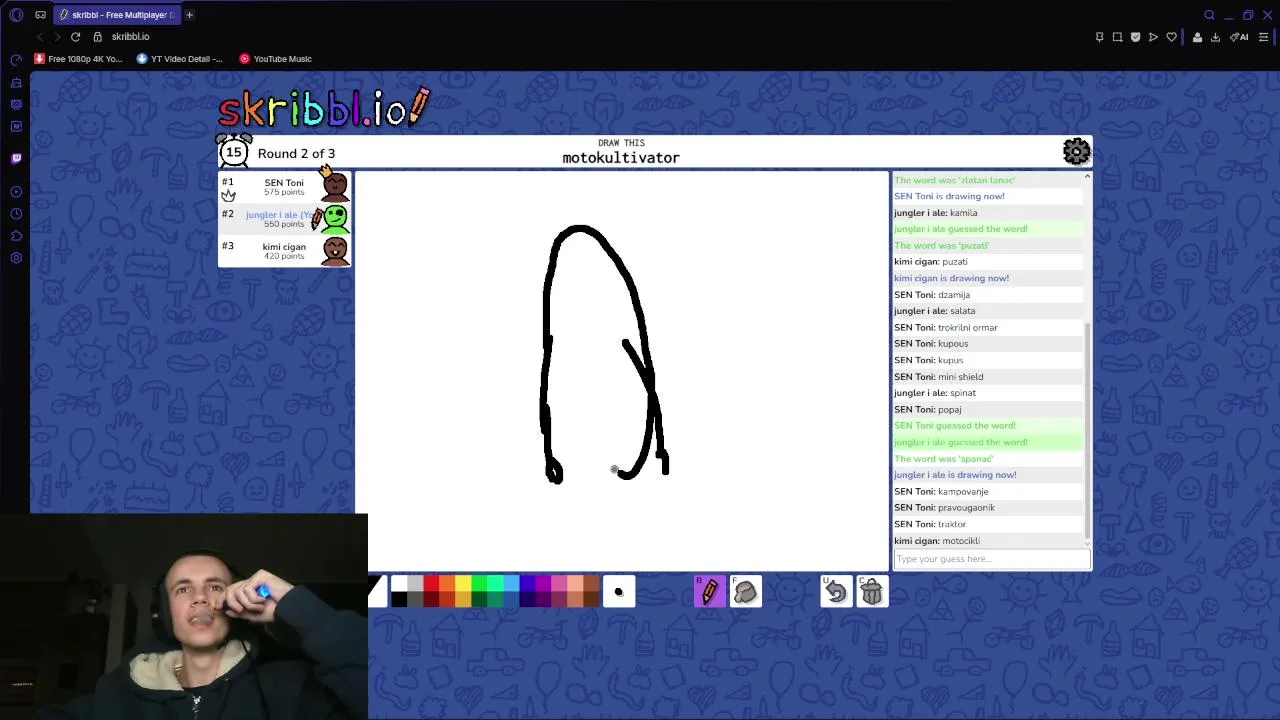Pick the orange color swatch
Viewport: 1280px width, 720px height.
coord(447,583)
